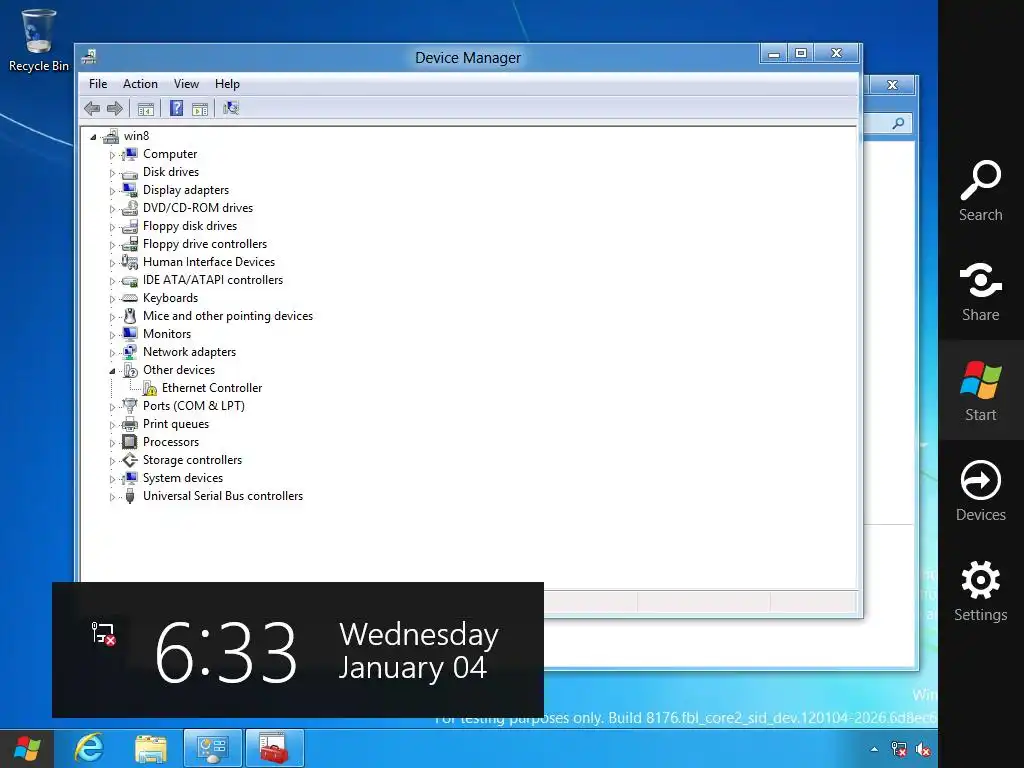Viewport: 1024px width, 768px height.
Task: Expand the Floppy disk drives category
Action: 112,227
